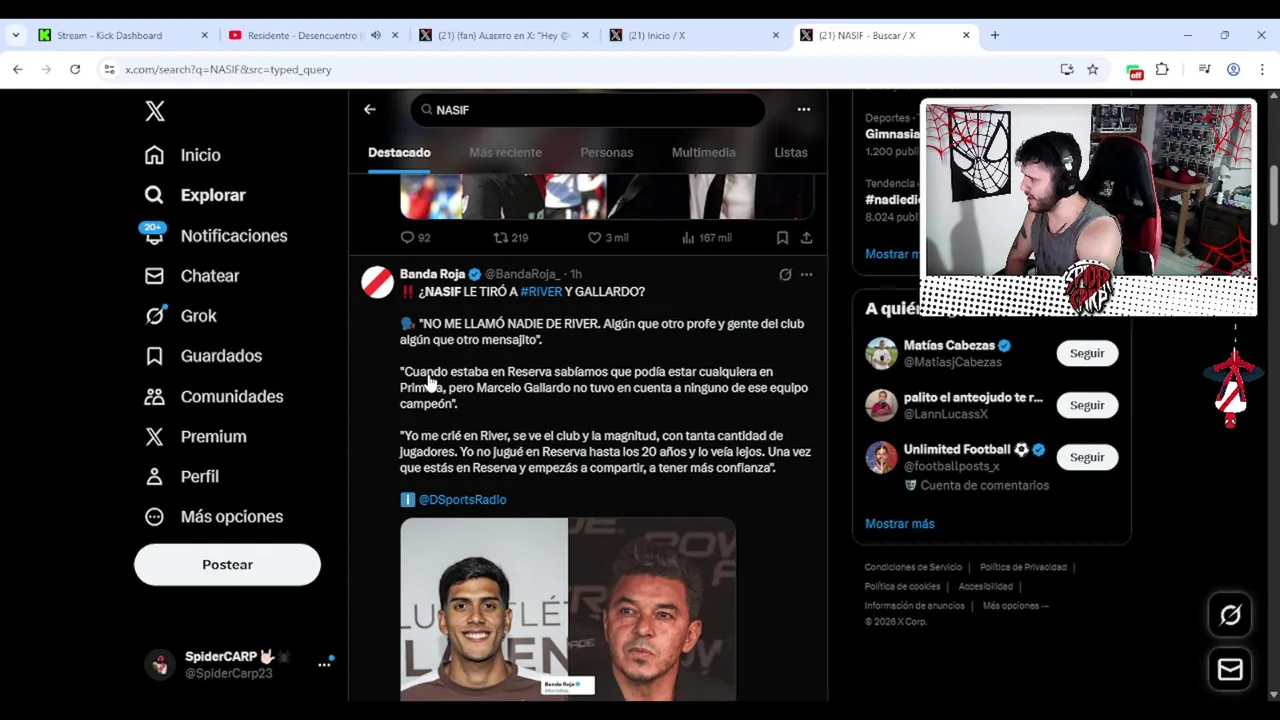Open the #RIVER hashtag link
1280x720 pixels.
pos(541,292)
